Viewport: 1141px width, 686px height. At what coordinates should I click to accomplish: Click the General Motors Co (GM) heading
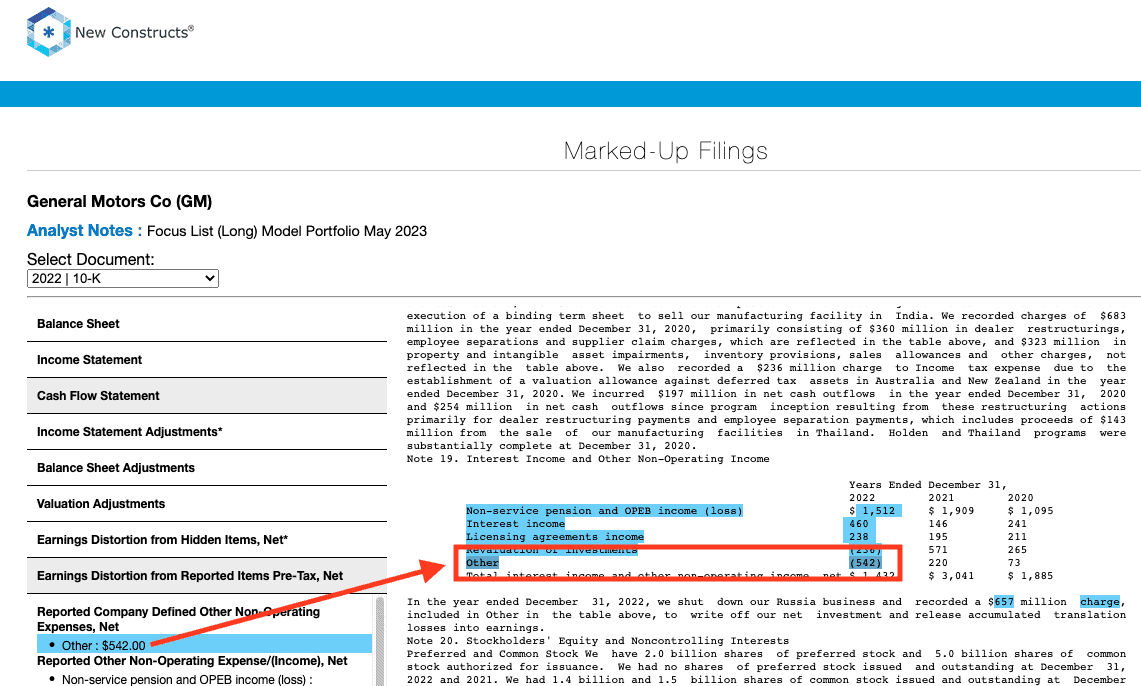coord(119,202)
